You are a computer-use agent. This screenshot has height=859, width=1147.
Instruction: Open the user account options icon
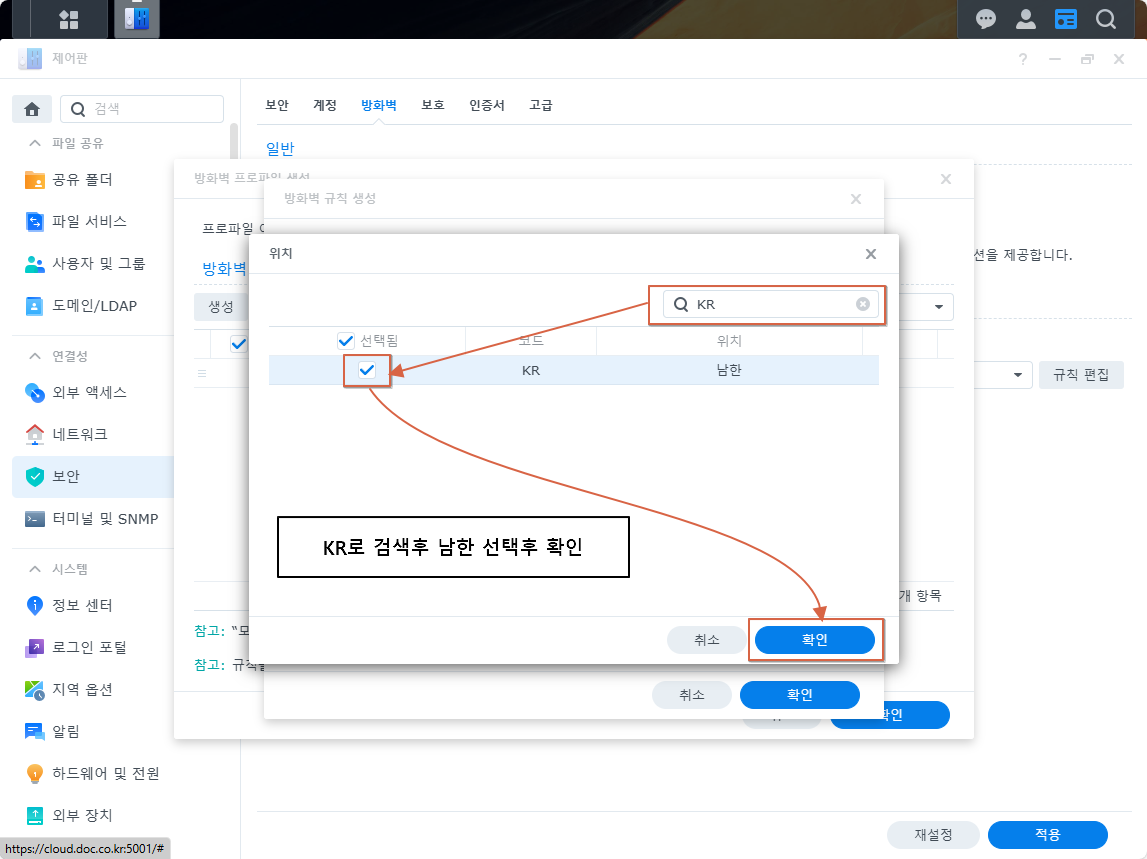[x=1026, y=19]
